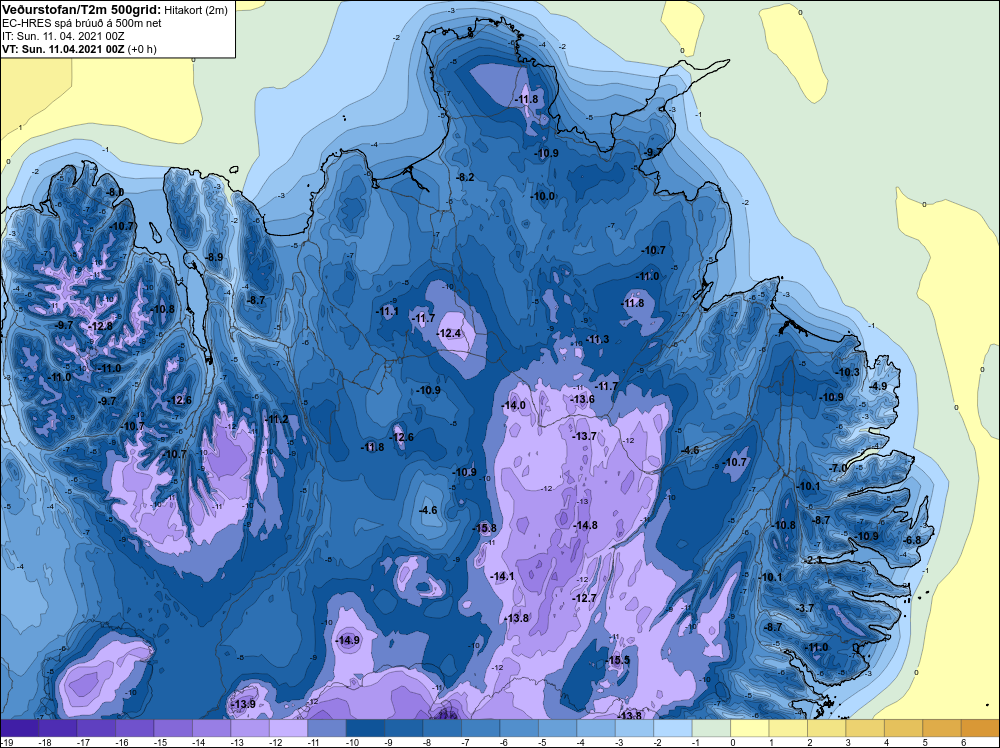The height and width of the screenshot is (748, 1000).
Task: Pick the dark blue legend swatch labeled -10
Action: tap(365, 728)
